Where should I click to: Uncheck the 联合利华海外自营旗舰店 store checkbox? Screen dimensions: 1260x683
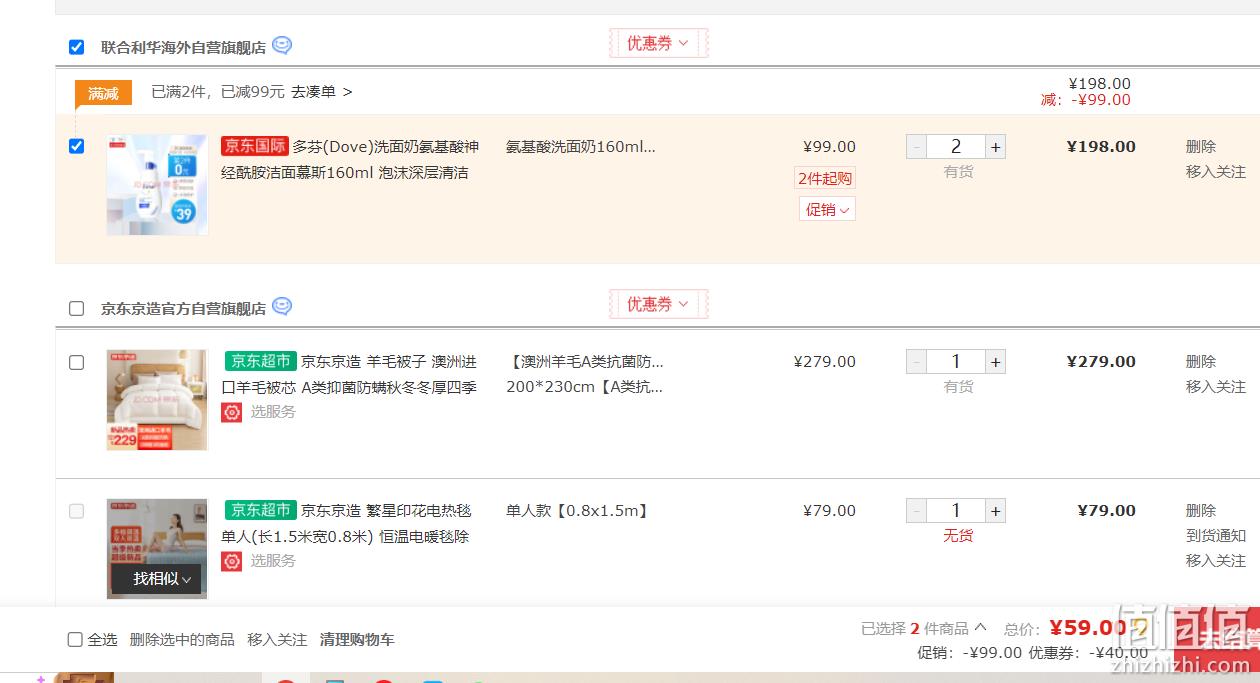76,47
